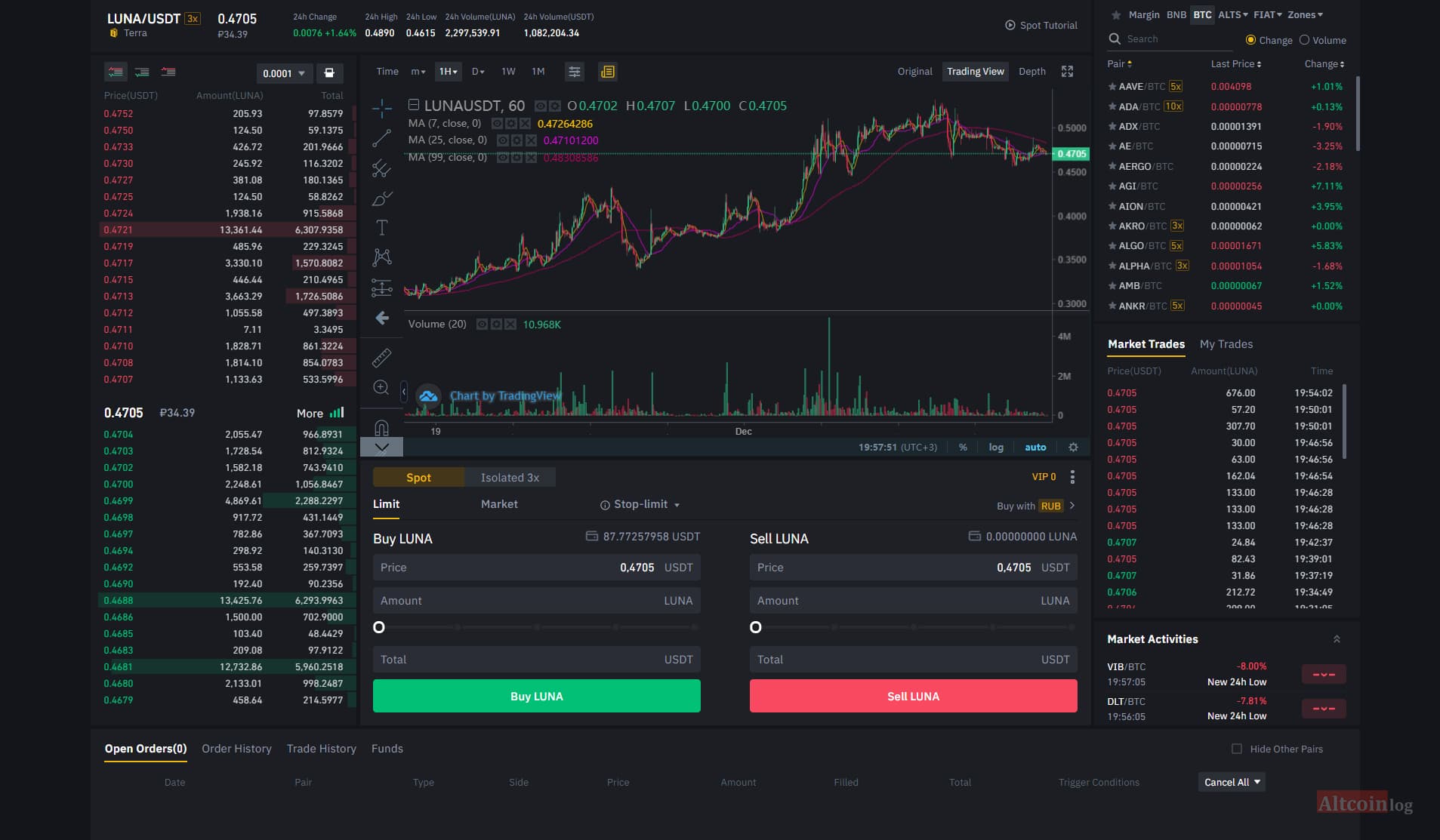This screenshot has height=840, width=1440.
Task: Click the green Buy LUNA button
Action: (x=537, y=696)
